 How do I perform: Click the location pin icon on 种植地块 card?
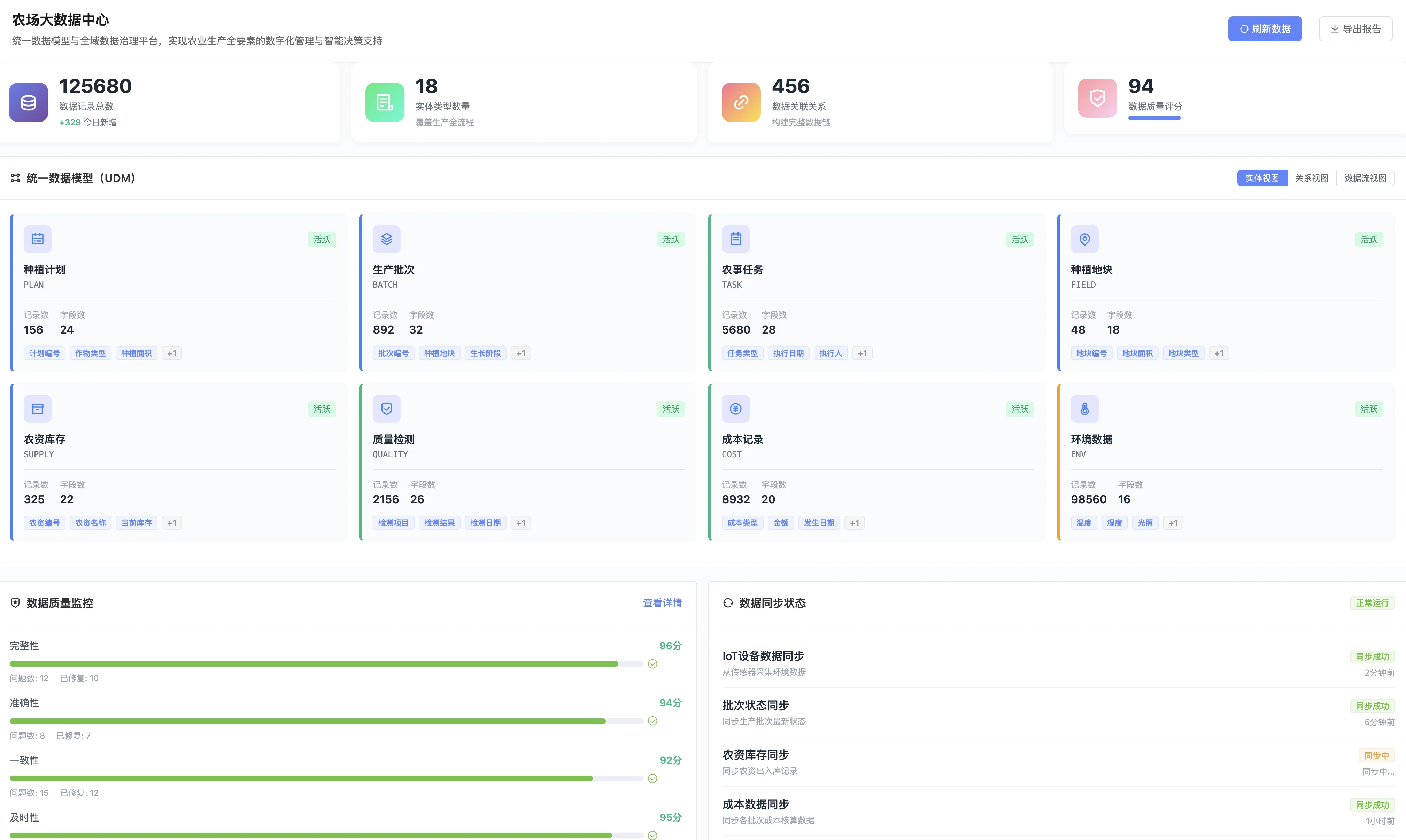pyautogui.click(x=1084, y=240)
